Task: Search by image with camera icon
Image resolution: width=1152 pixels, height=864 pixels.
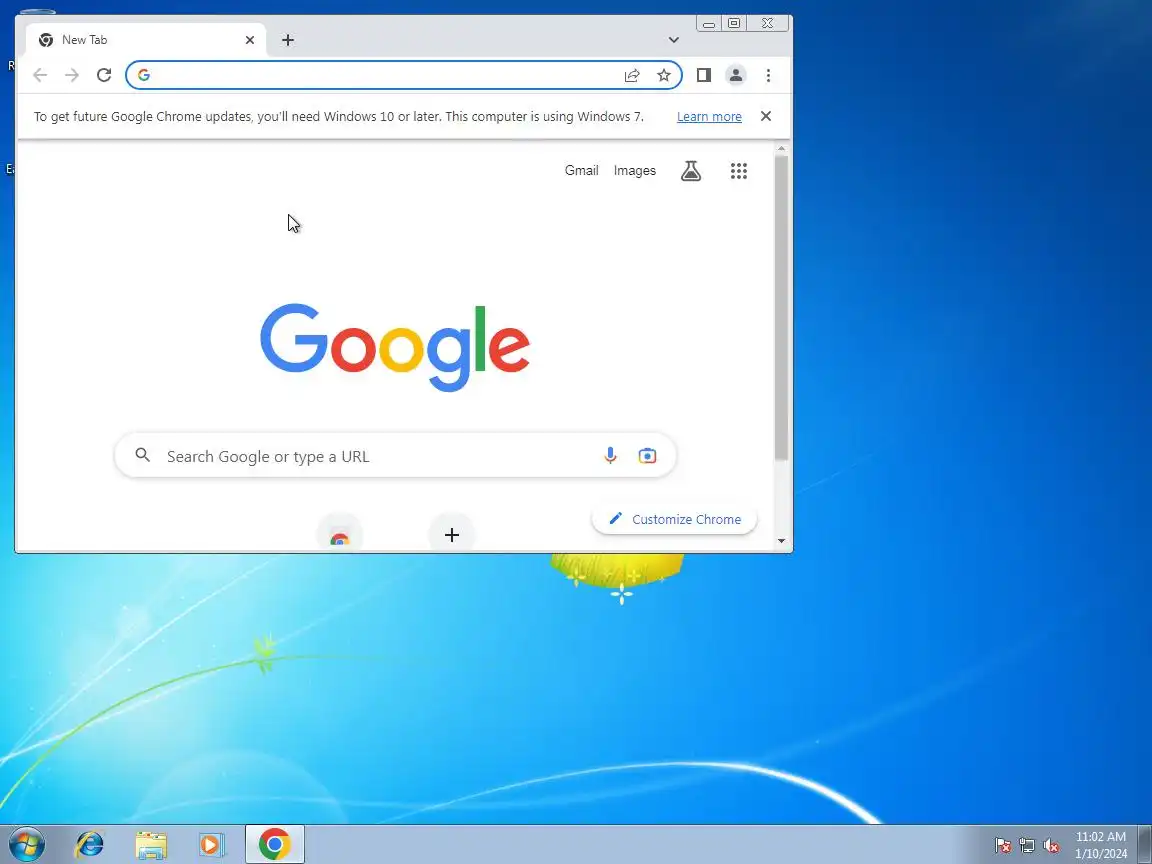Action: [647, 456]
